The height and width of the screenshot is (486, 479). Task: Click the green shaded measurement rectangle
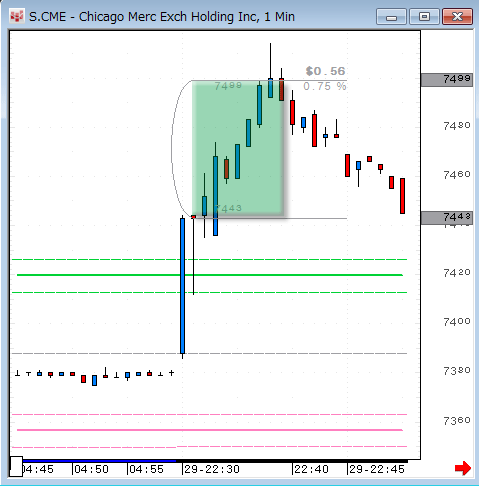pos(238,149)
